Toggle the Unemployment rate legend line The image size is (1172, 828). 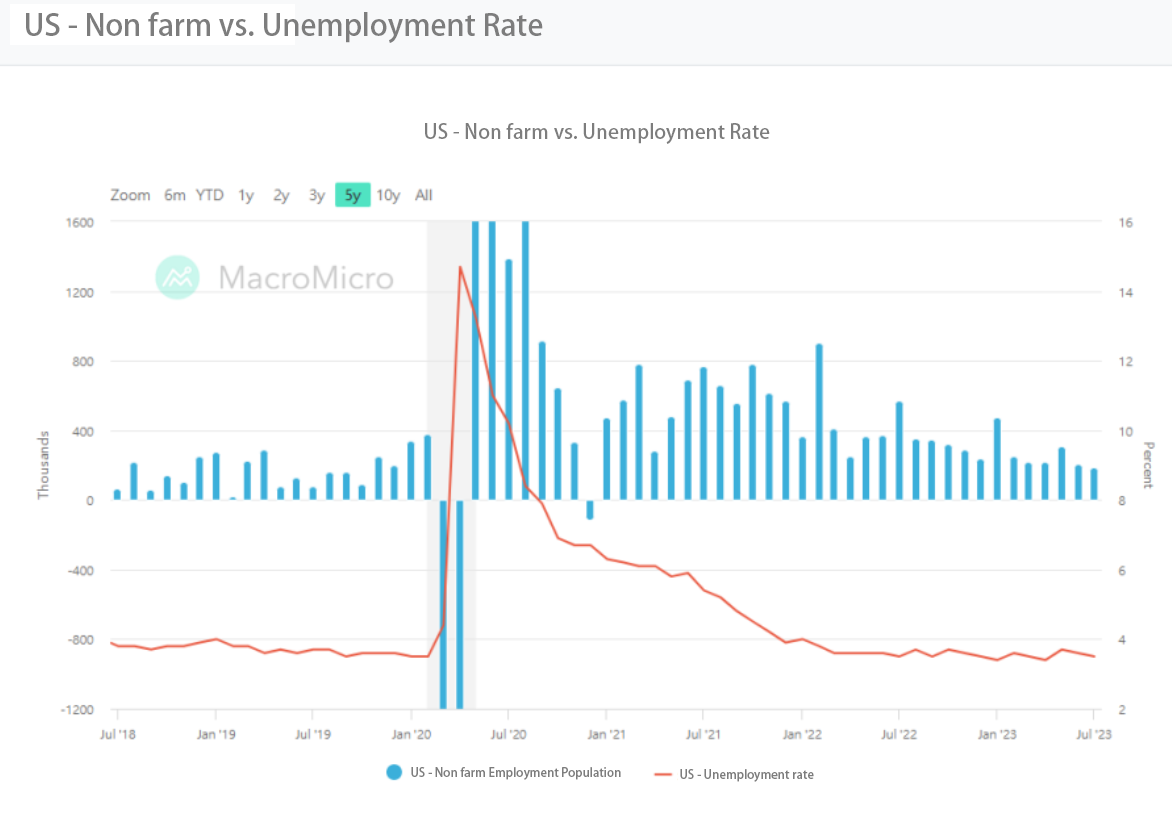(x=662, y=774)
